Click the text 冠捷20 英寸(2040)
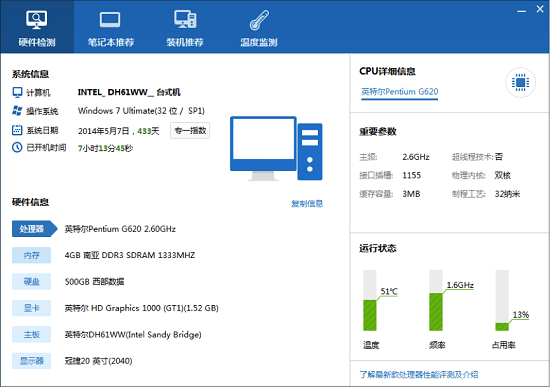This screenshot has height=387, width=550. point(98,361)
